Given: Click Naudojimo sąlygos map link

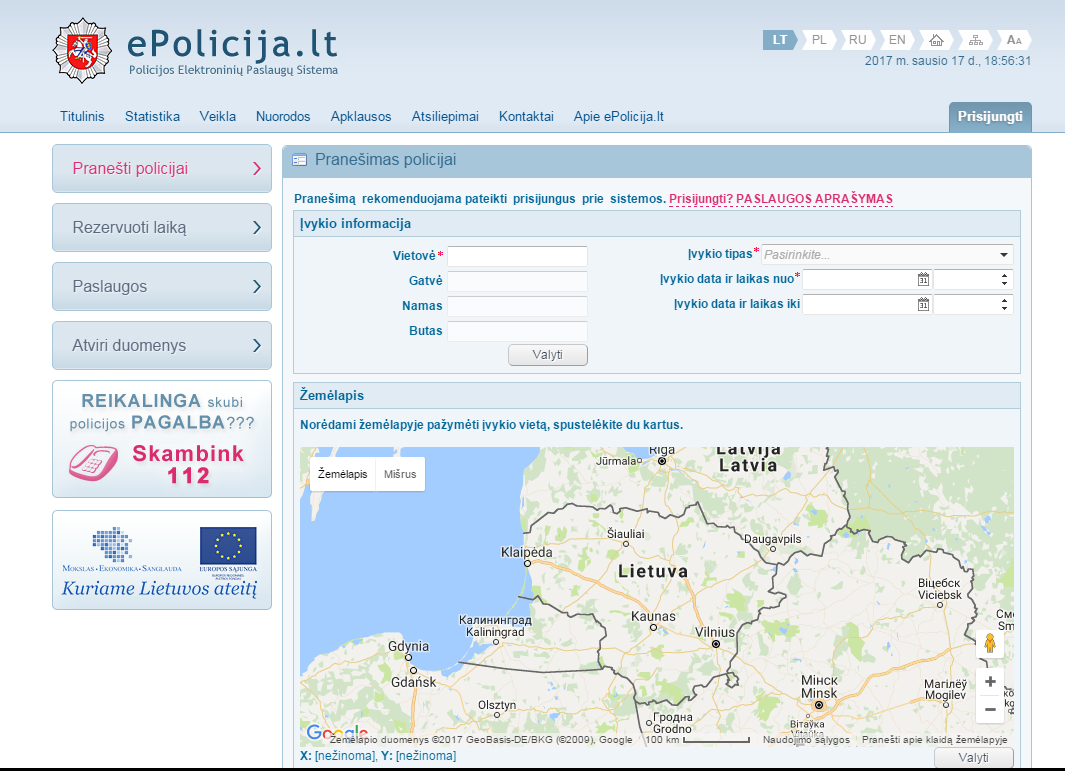Looking at the screenshot, I should click(x=806, y=740).
